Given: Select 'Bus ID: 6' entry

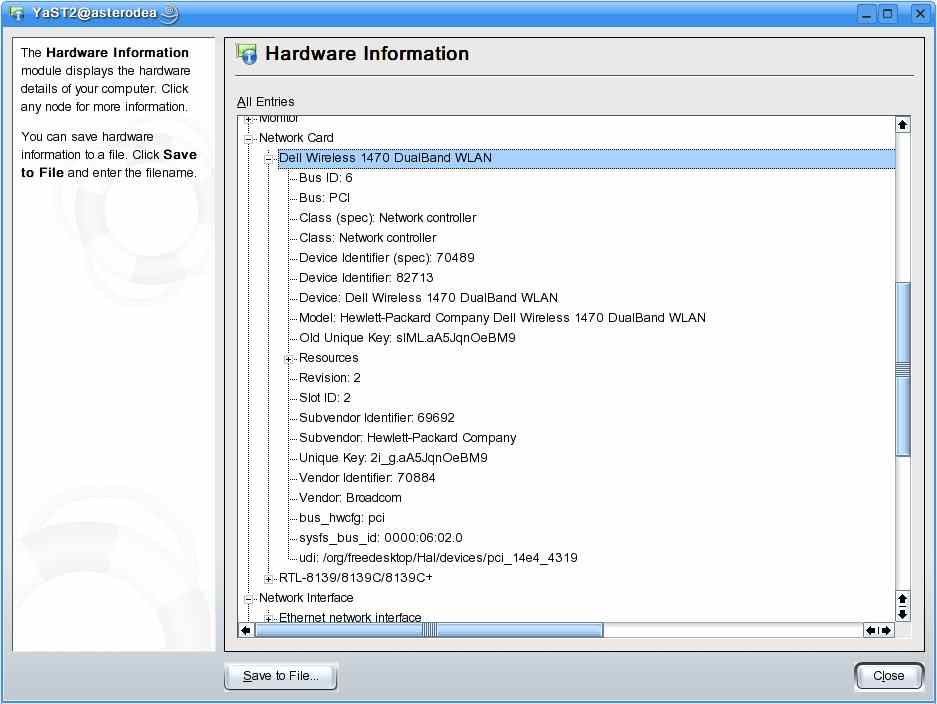Looking at the screenshot, I should 326,178.
